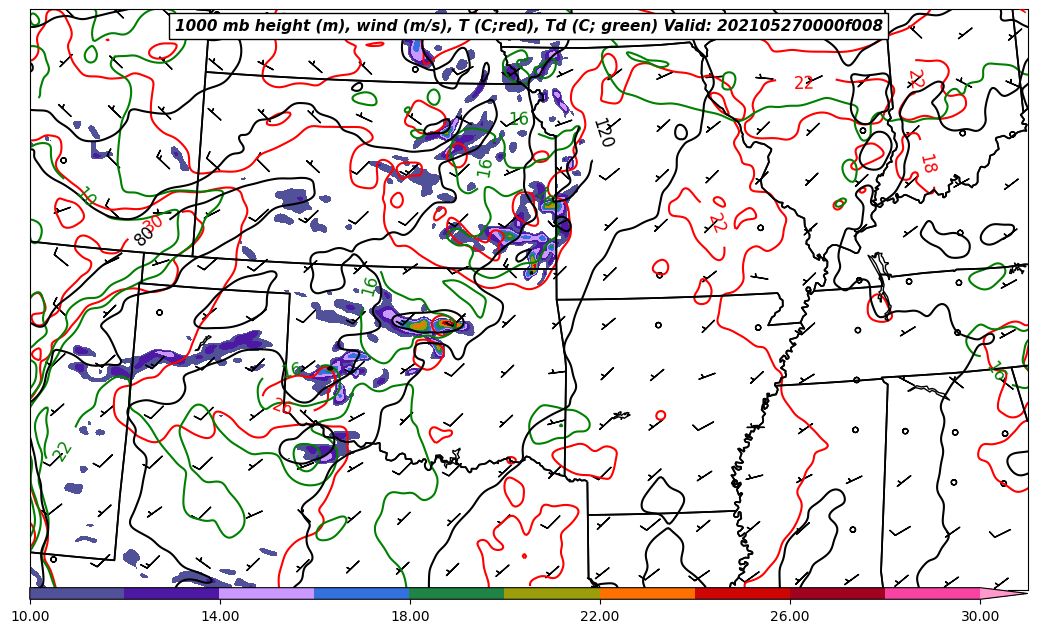The image size is (1037, 633).
Task: Pick the dark purple colorbar segment
Action: [x=171, y=593]
